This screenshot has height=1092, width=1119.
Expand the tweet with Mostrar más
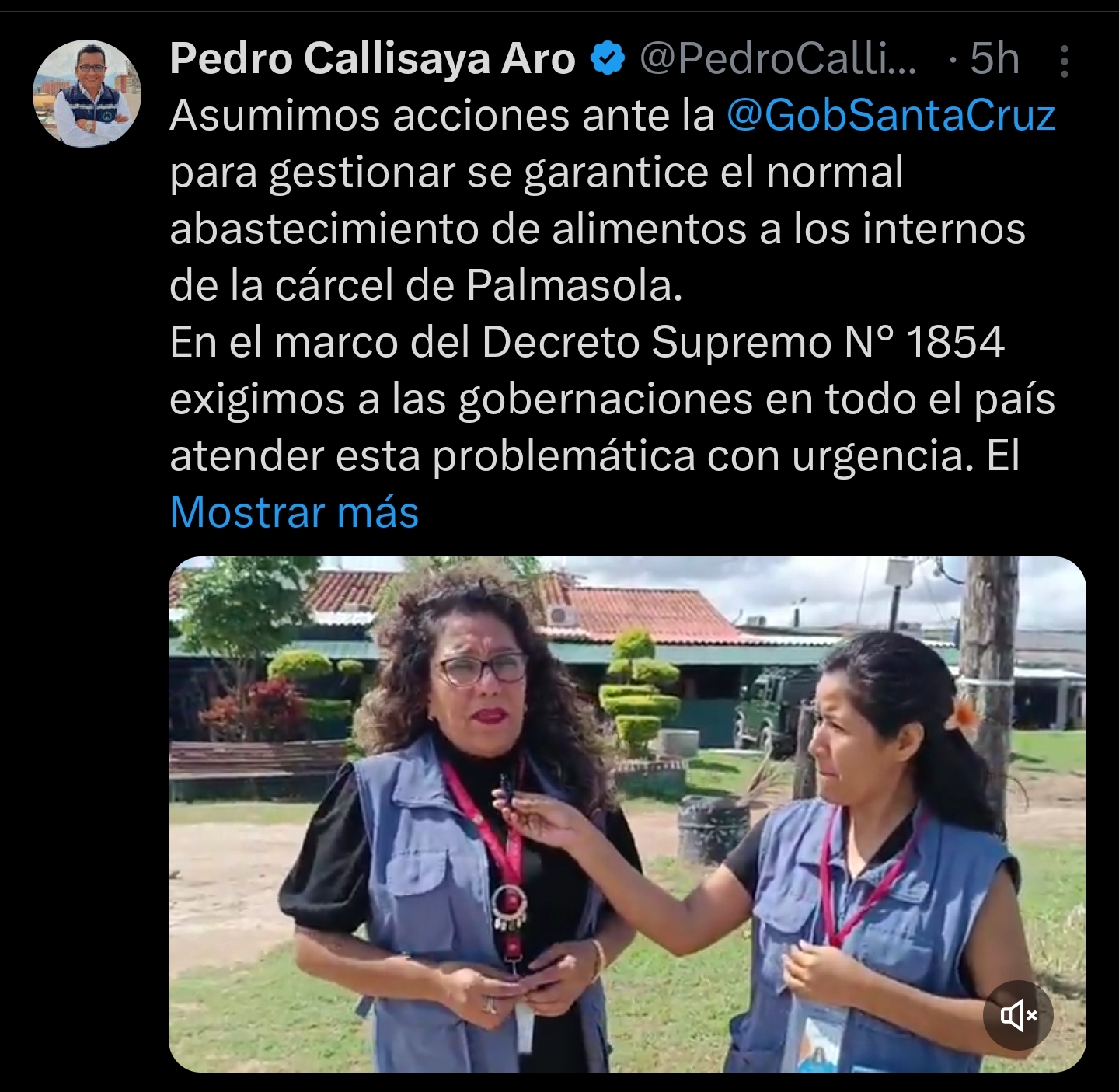(295, 512)
